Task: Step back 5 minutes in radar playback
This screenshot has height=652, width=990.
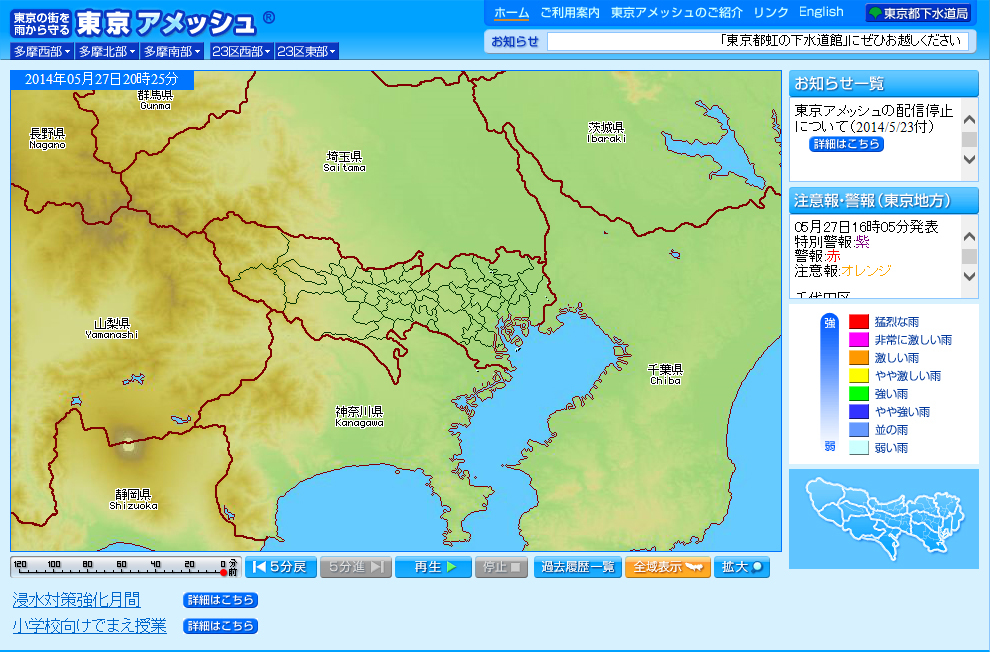Action: click(281, 567)
